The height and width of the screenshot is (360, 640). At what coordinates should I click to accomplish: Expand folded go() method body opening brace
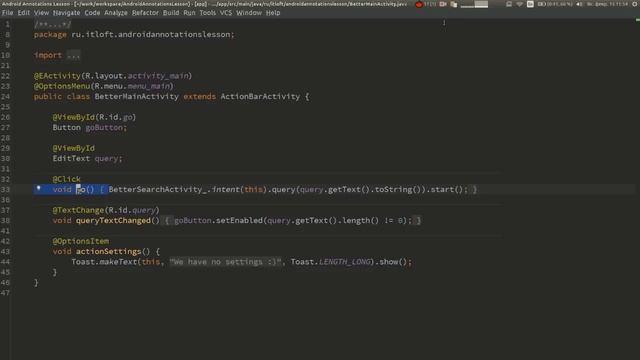(x=102, y=189)
